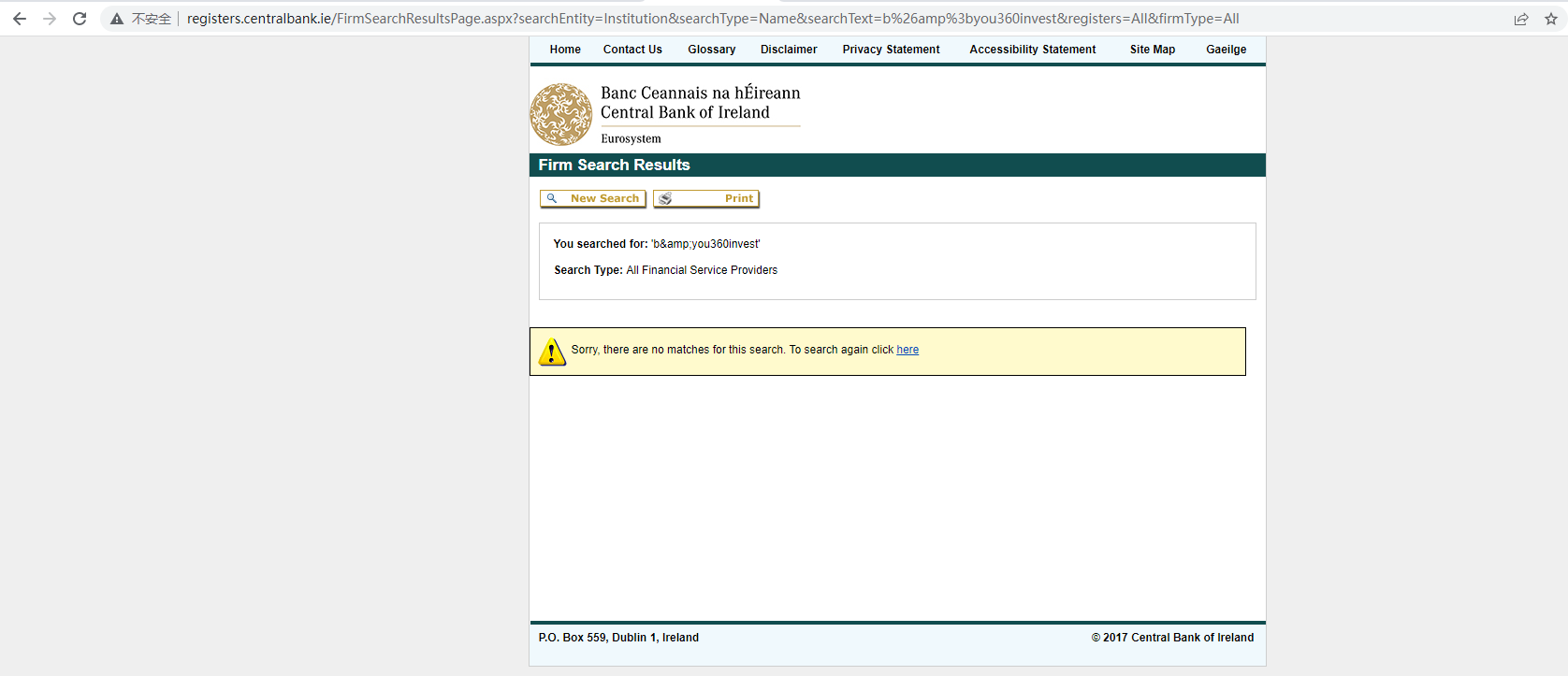The height and width of the screenshot is (676, 1568).
Task: Open the Disclaimer page
Action: click(789, 50)
